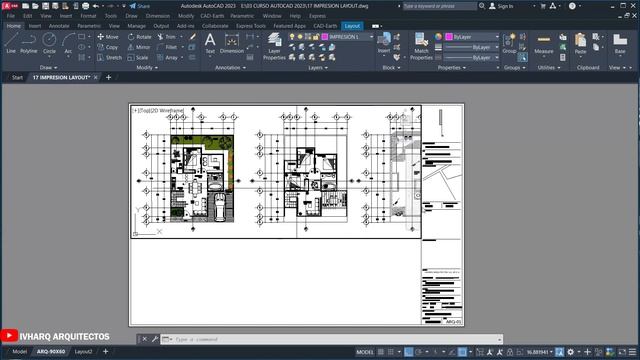
Task: Toggle ortho mode in status bar
Action: coord(409,352)
